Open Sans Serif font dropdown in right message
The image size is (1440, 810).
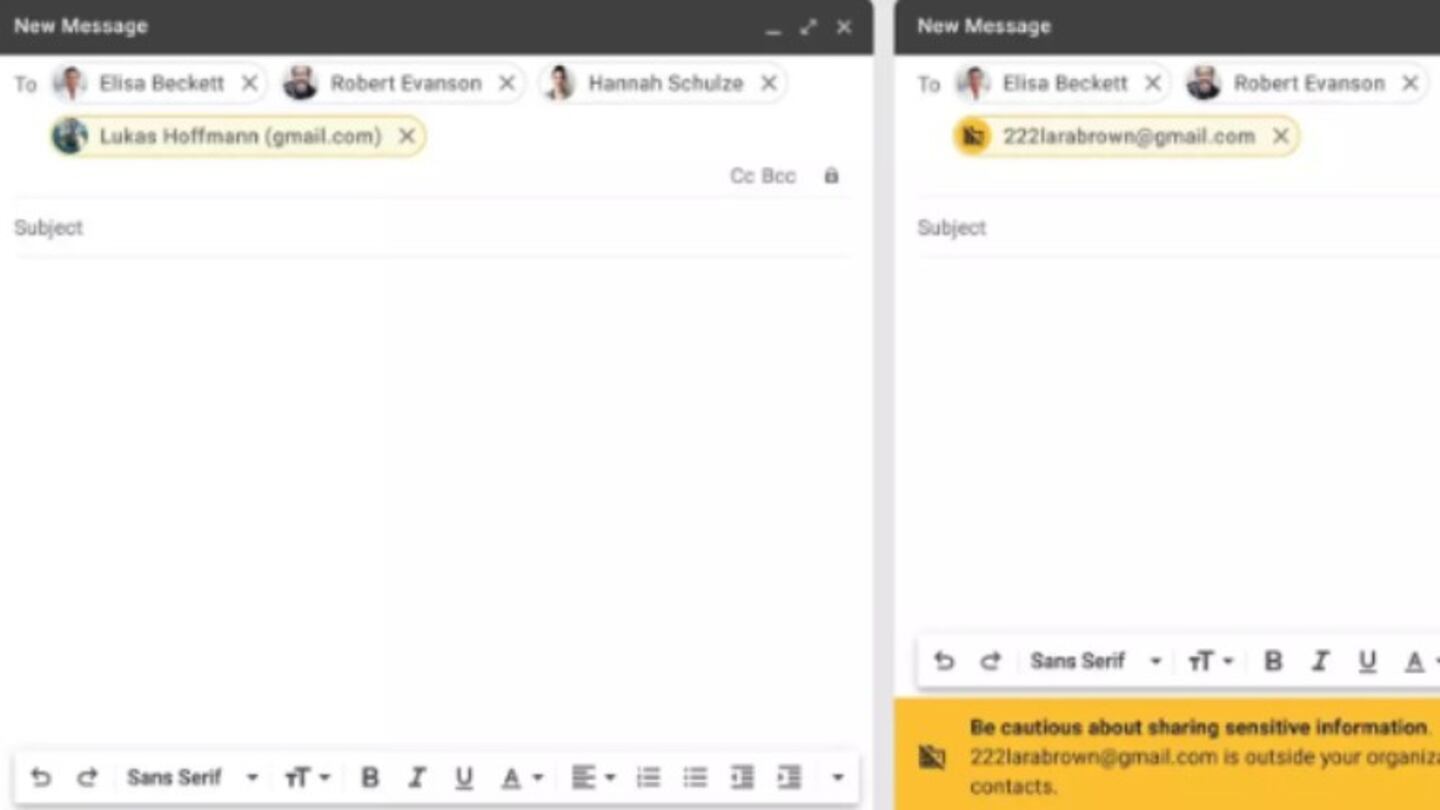click(1096, 661)
